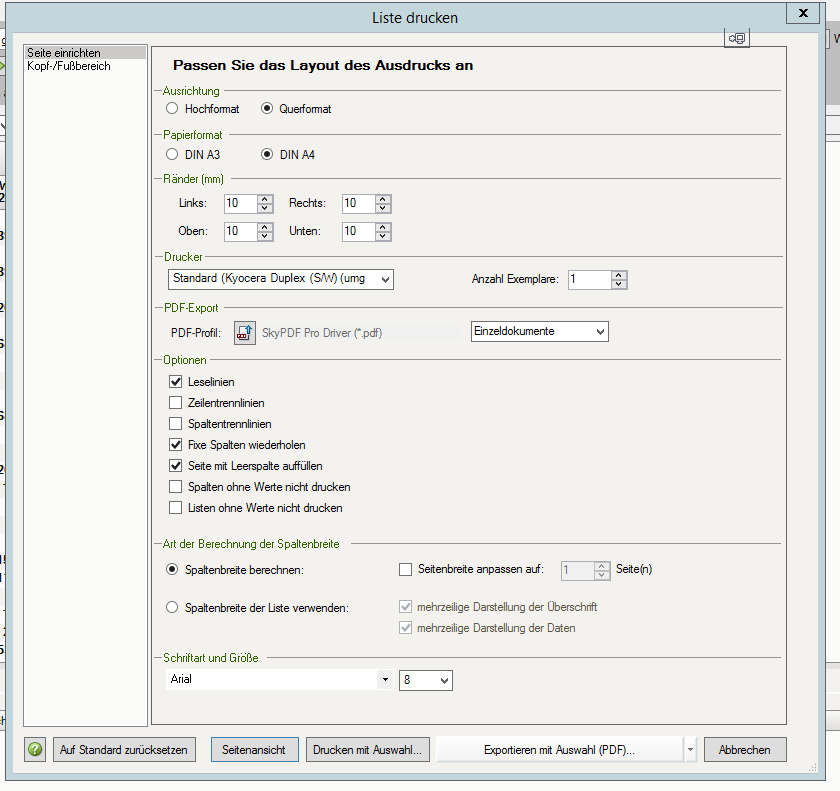Click the Links margin input field
Screen dimensions: 840x791
(x=241, y=204)
